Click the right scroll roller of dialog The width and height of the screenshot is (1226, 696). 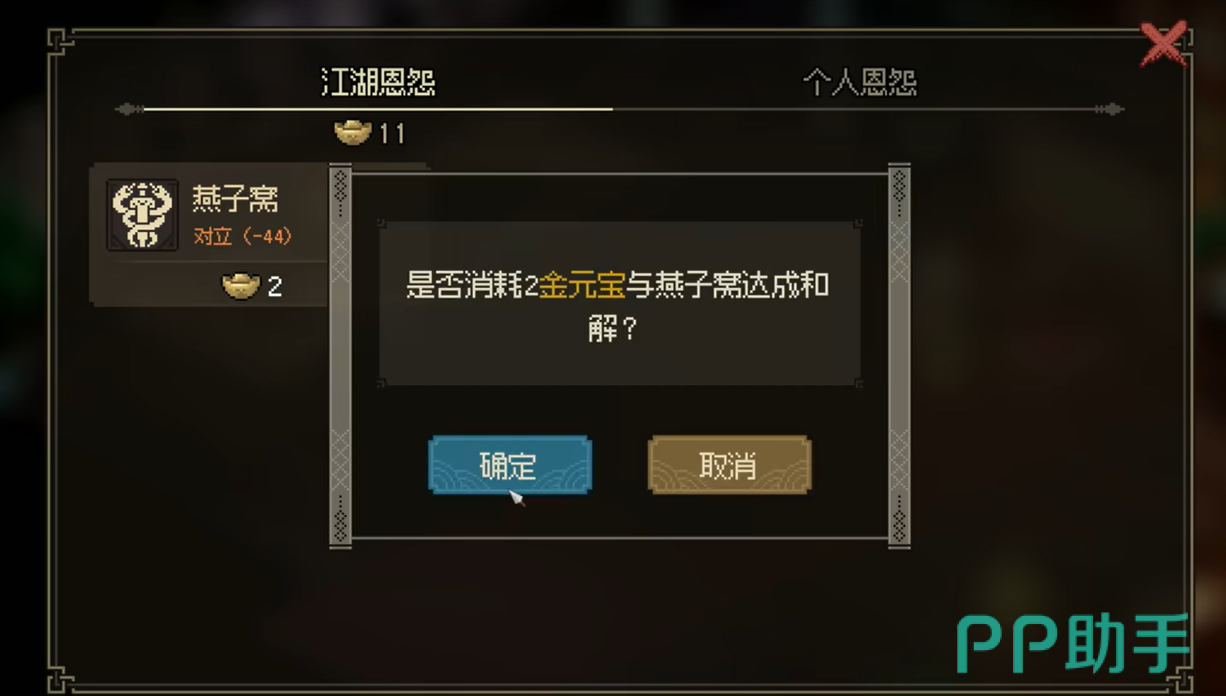[x=899, y=356]
